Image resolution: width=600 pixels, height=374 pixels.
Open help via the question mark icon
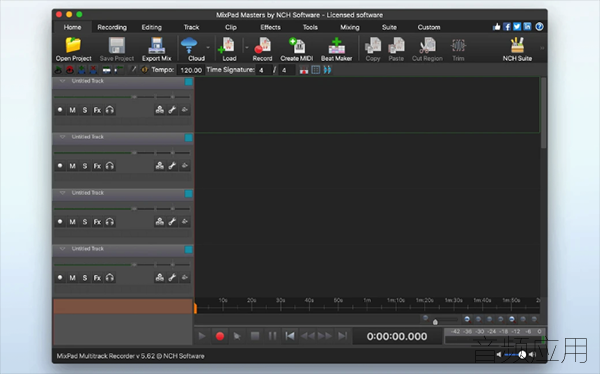pos(539,26)
